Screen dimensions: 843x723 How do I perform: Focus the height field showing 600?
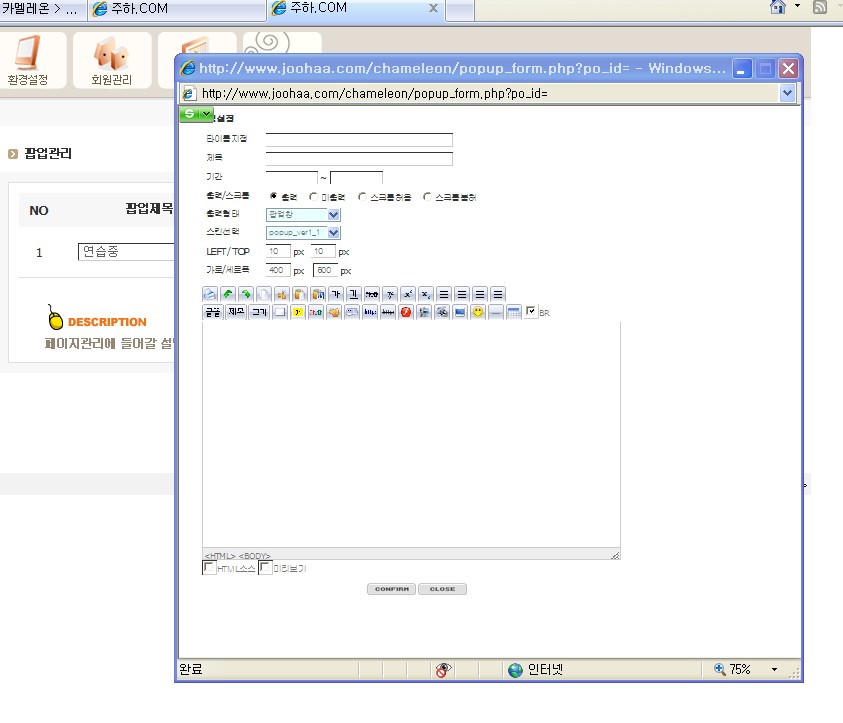(x=325, y=270)
